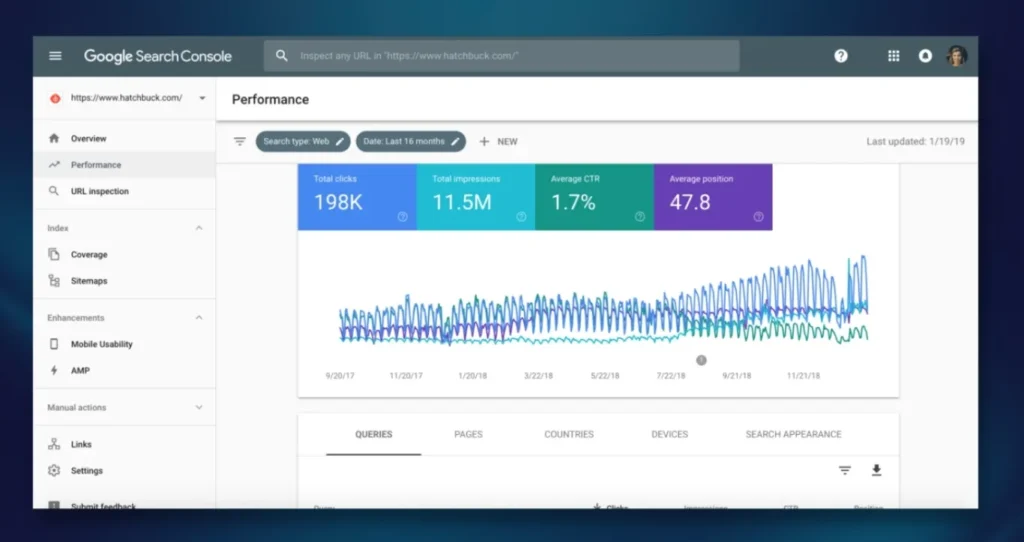Screen dimensions: 1024x542
Task: Click the filter icon beside Search type
Action: tap(240, 142)
